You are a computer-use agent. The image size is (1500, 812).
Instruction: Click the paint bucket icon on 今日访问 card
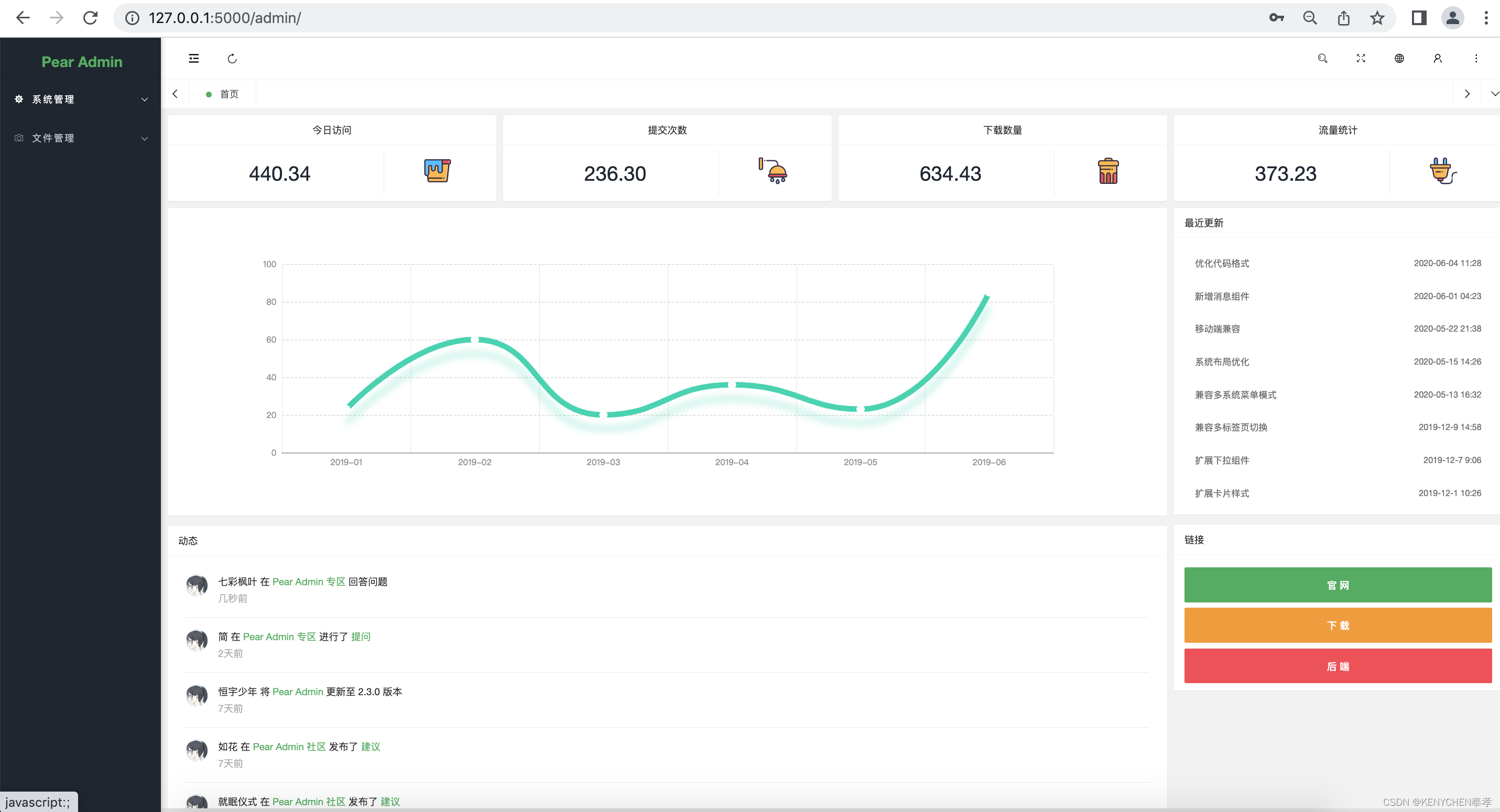pos(437,171)
